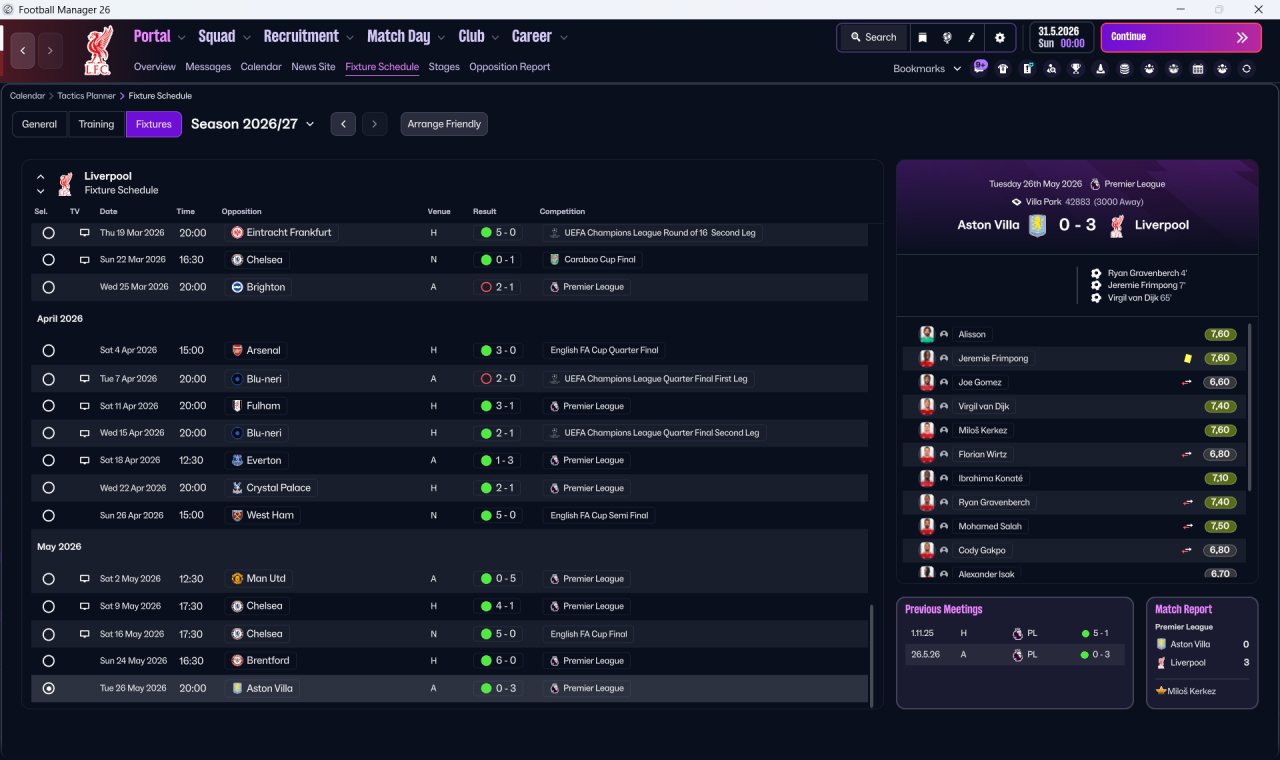Click Mohamed Salah's 7,50 rating badge
1280x760 pixels.
click(1220, 526)
